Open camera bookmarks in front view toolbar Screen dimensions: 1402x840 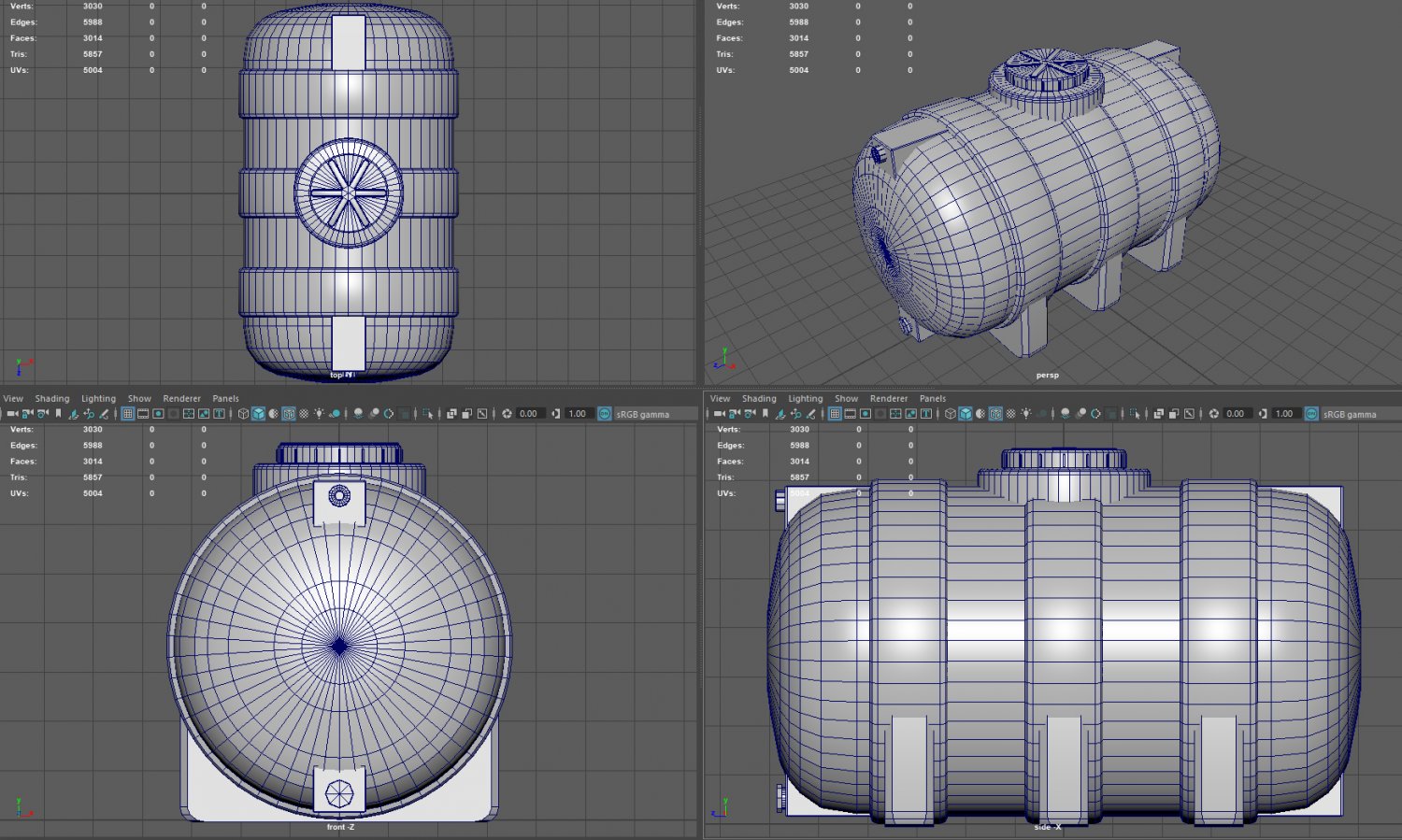(x=58, y=414)
